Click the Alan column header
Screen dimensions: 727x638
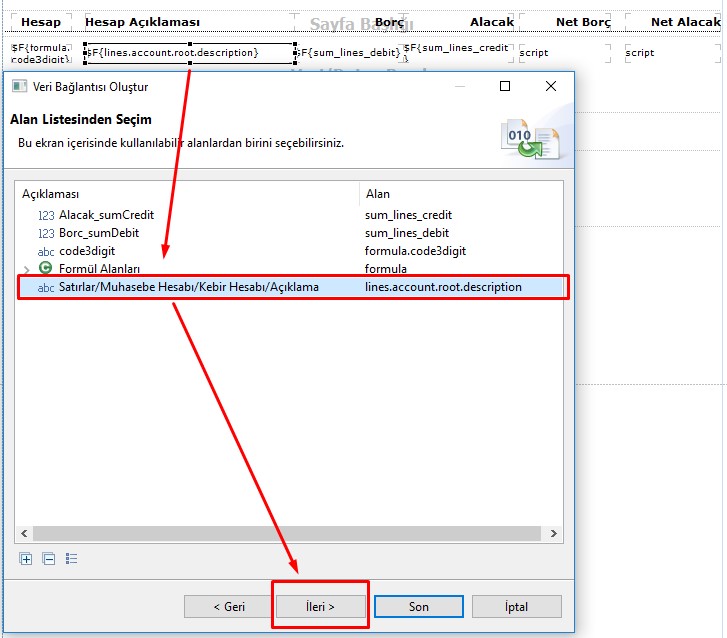(378, 194)
